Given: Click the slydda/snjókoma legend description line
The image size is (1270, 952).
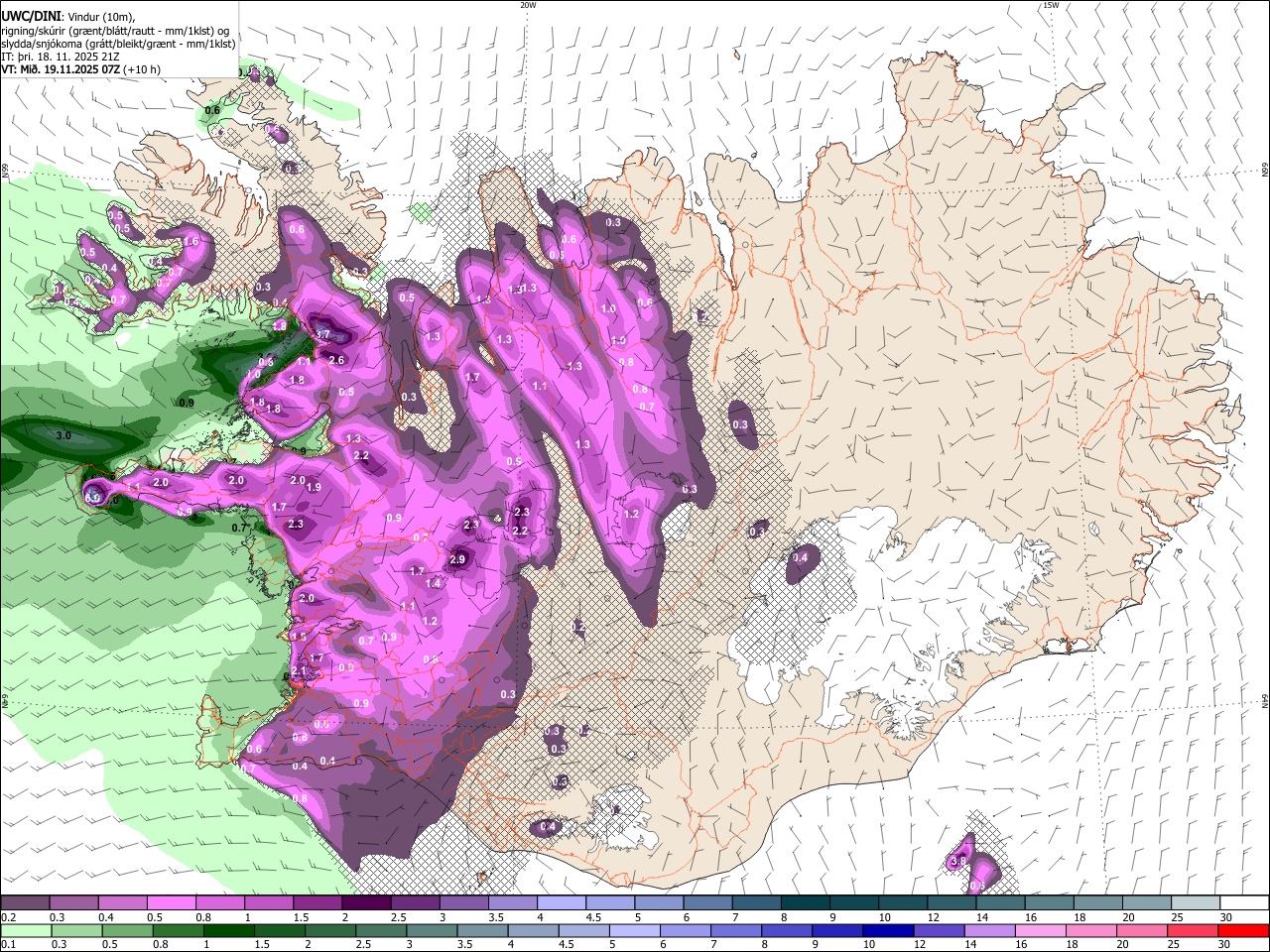Looking at the screenshot, I should point(118,44).
